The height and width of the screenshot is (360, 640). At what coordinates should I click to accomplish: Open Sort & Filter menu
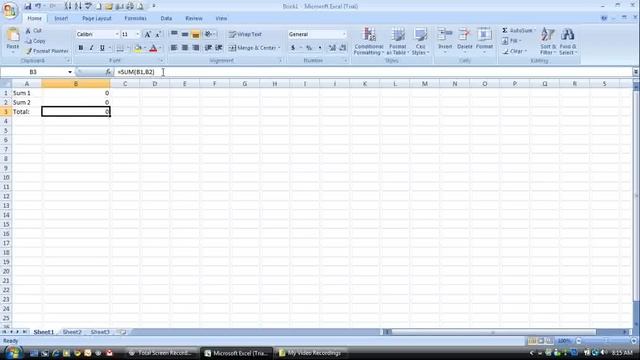(x=548, y=41)
